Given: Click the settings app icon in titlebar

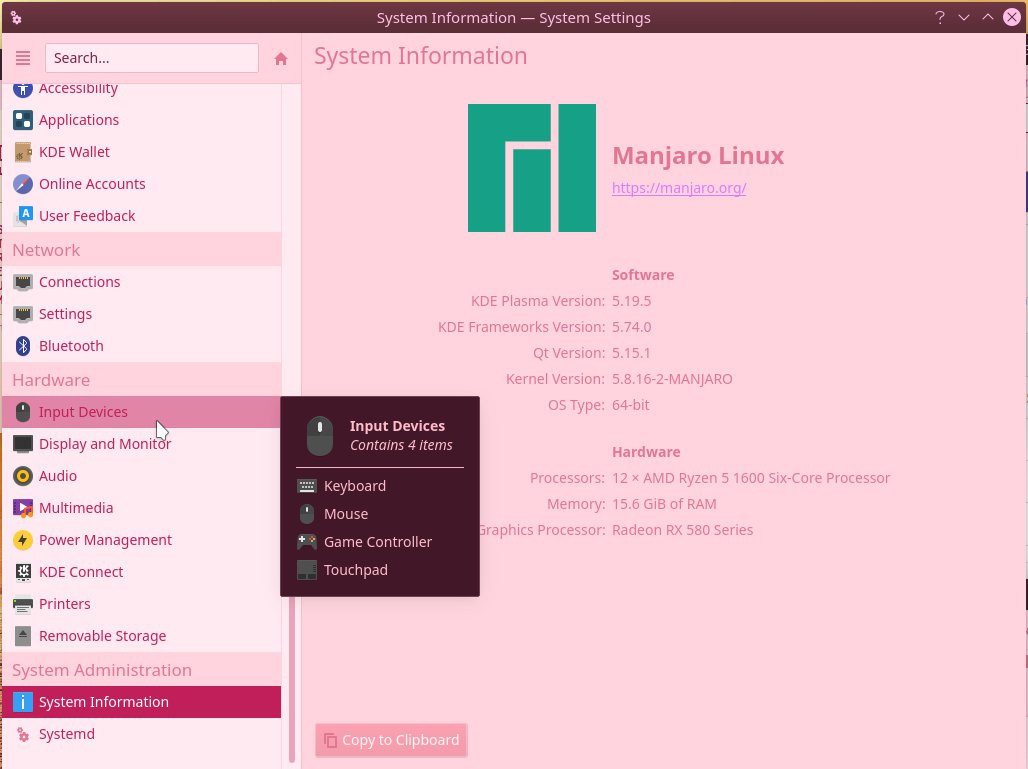Looking at the screenshot, I should (x=16, y=18).
